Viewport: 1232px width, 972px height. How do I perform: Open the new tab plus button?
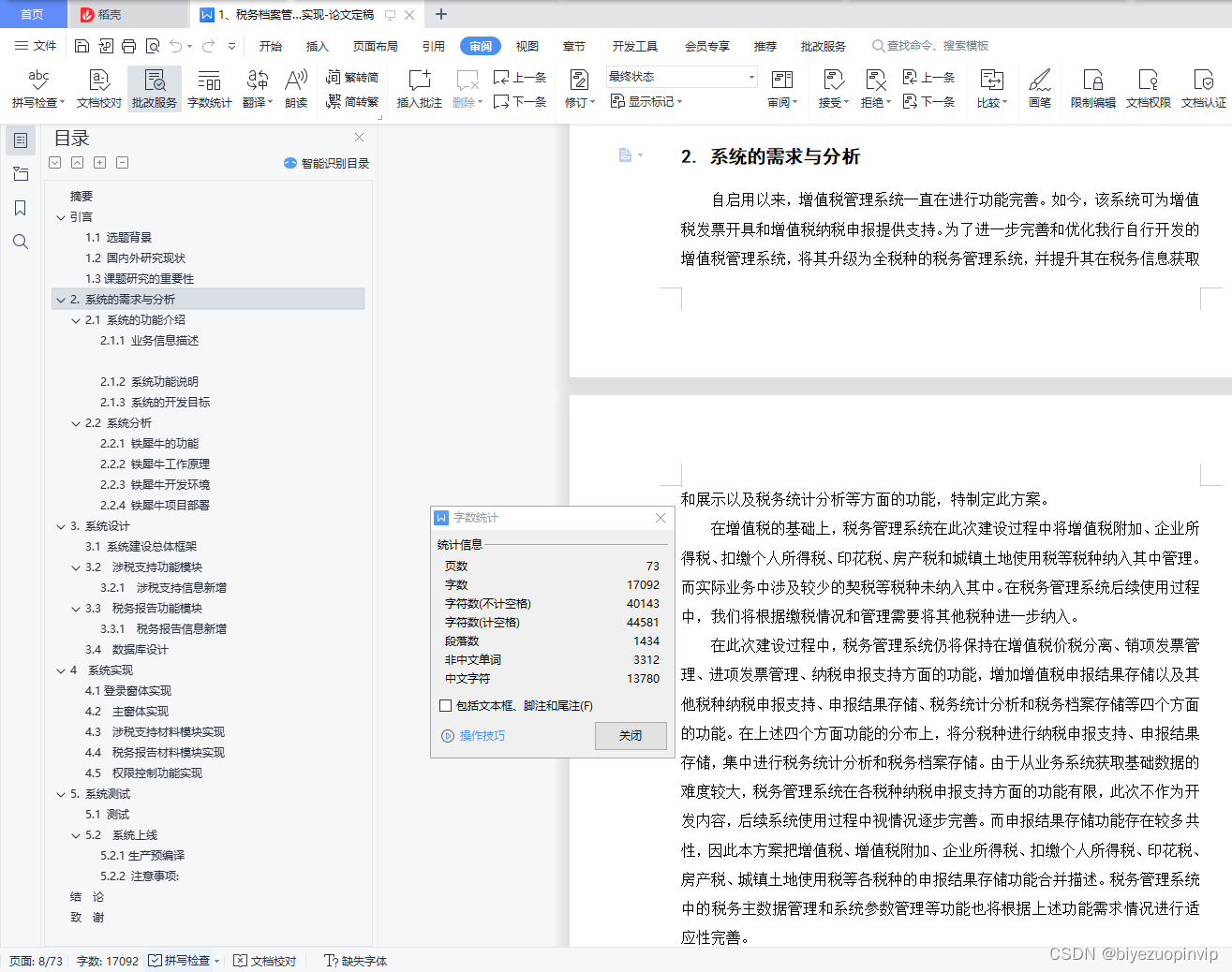click(441, 14)
